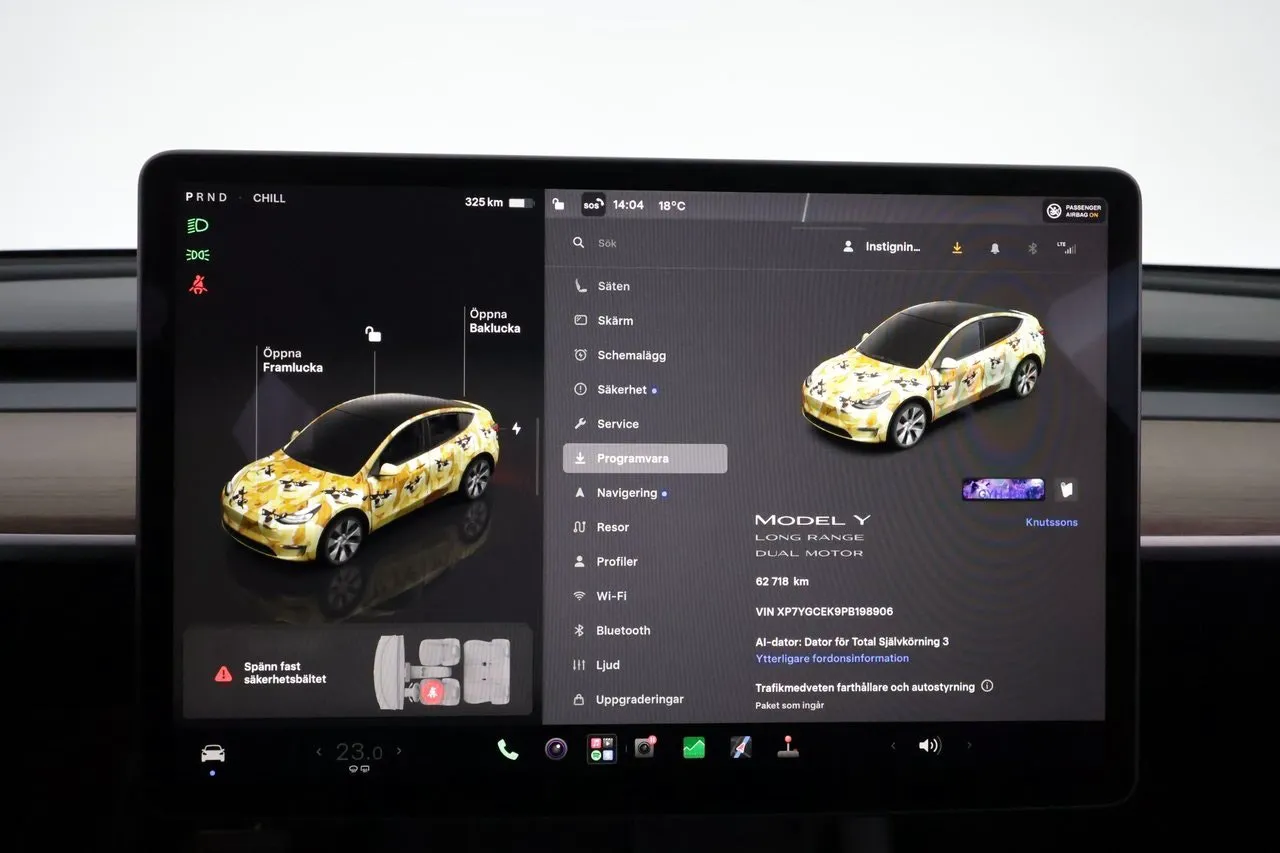The height and width of the screenshot is (853, 1280).
Task: Tap the red seatbelt warning indicator
Action: (198, 285)
